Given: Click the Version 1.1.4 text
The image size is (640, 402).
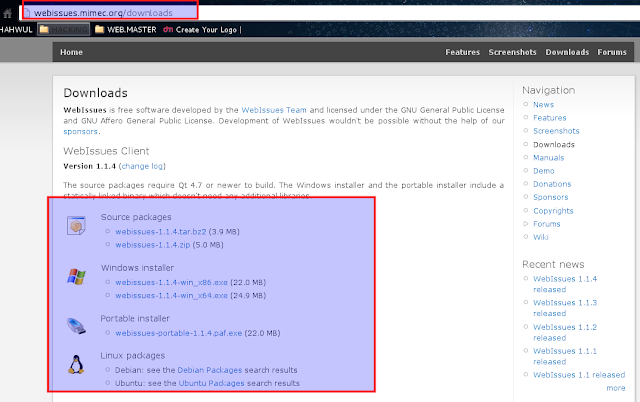Looking at the screenshot, I should (89, 166).
